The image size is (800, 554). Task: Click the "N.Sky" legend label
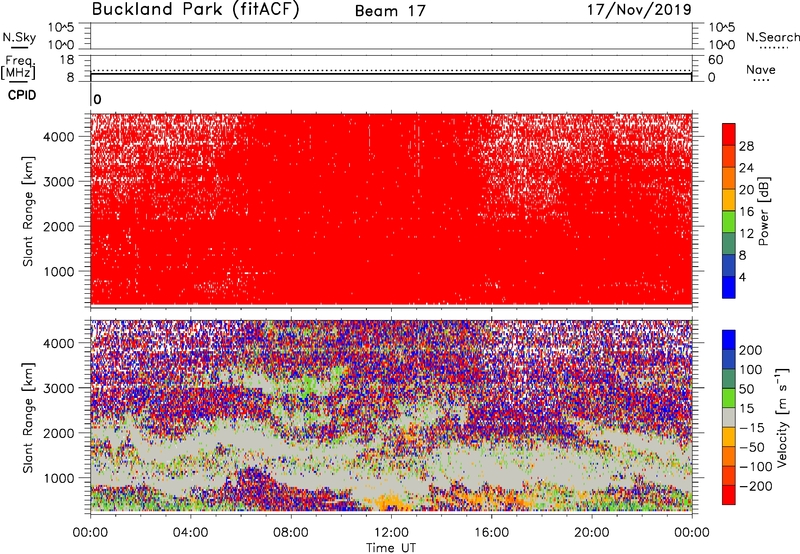click(19, 37)
